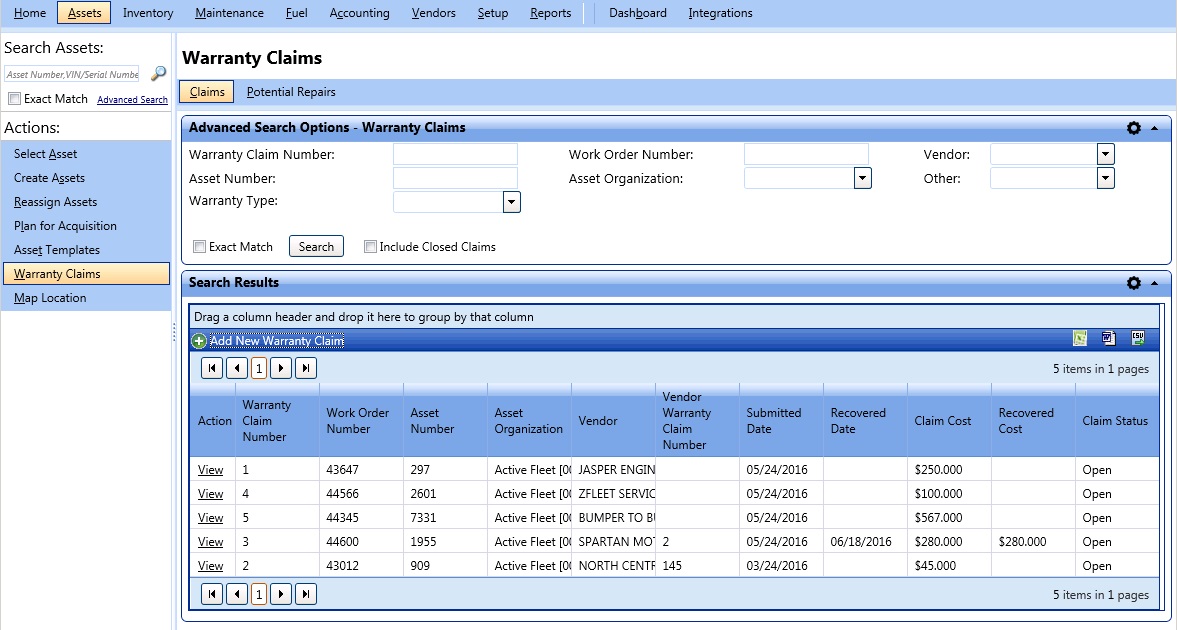The image size is (1177, 630).
Task: View warranty claim for work order 44345
Action: [210, 518]
